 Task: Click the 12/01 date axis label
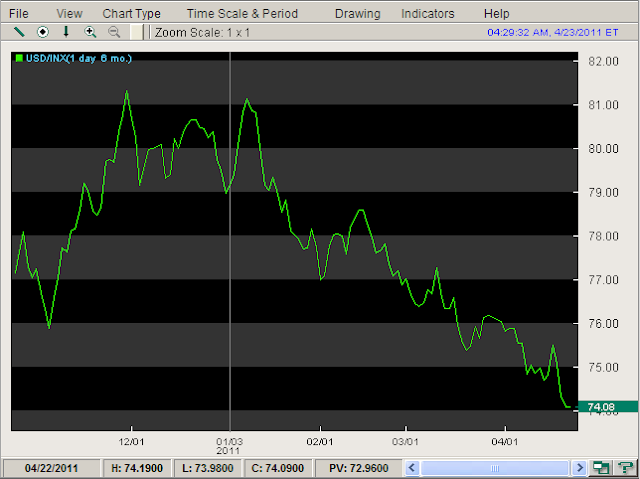(131, 441)
